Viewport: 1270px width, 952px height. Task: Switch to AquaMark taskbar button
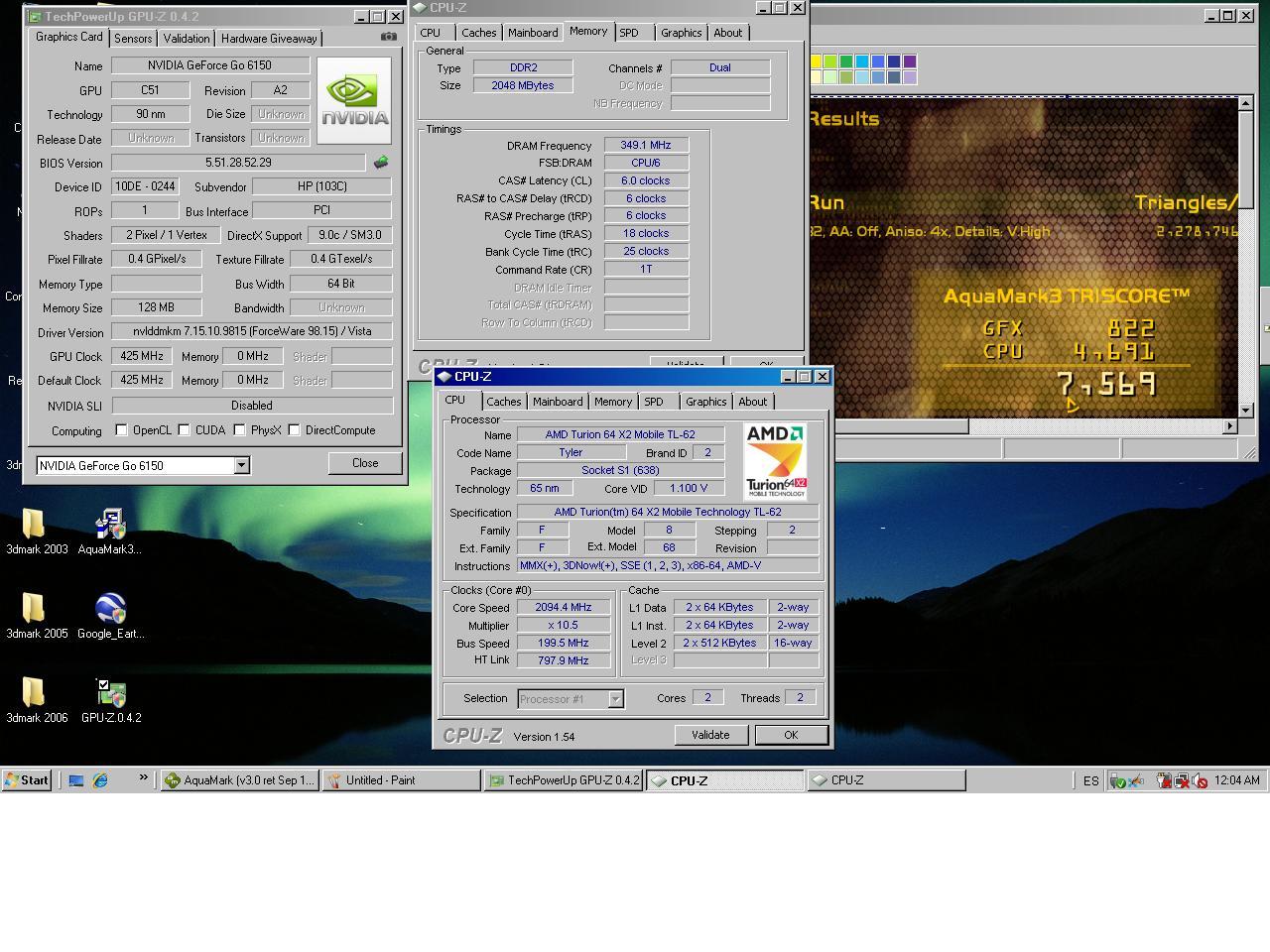click(240, 780)
